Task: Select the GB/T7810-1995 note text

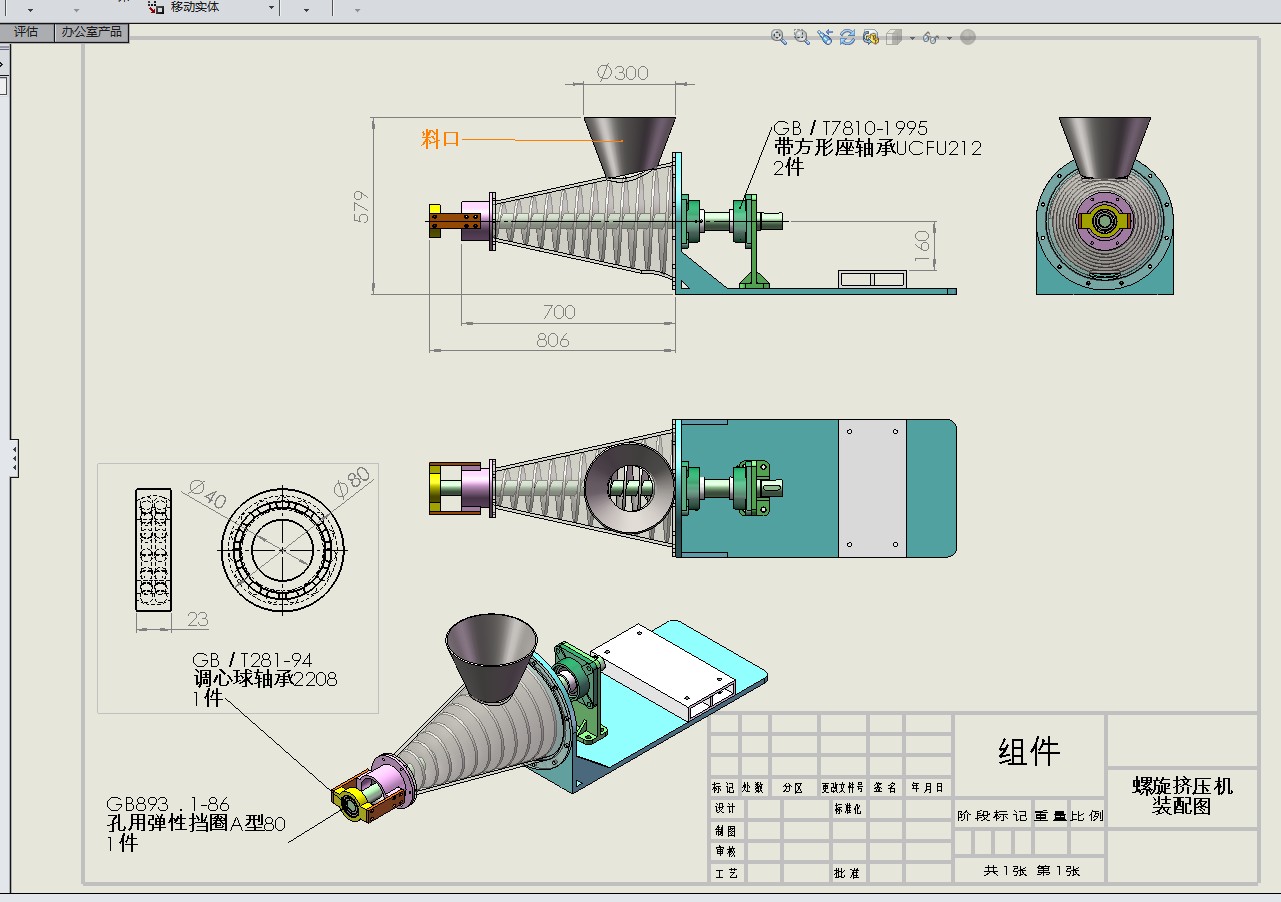Action: pos(850,128)
